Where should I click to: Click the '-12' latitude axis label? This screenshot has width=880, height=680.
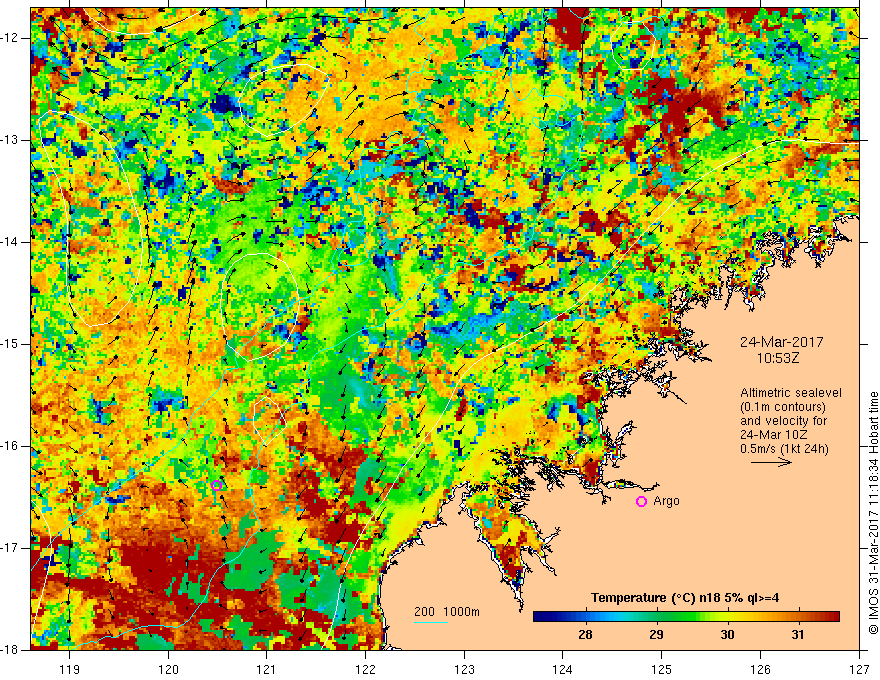pos(11,38)
